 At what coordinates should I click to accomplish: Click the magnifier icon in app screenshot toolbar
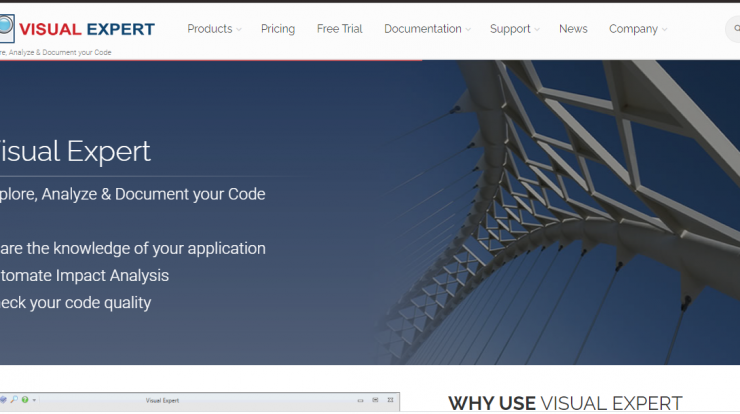[14, 400]
